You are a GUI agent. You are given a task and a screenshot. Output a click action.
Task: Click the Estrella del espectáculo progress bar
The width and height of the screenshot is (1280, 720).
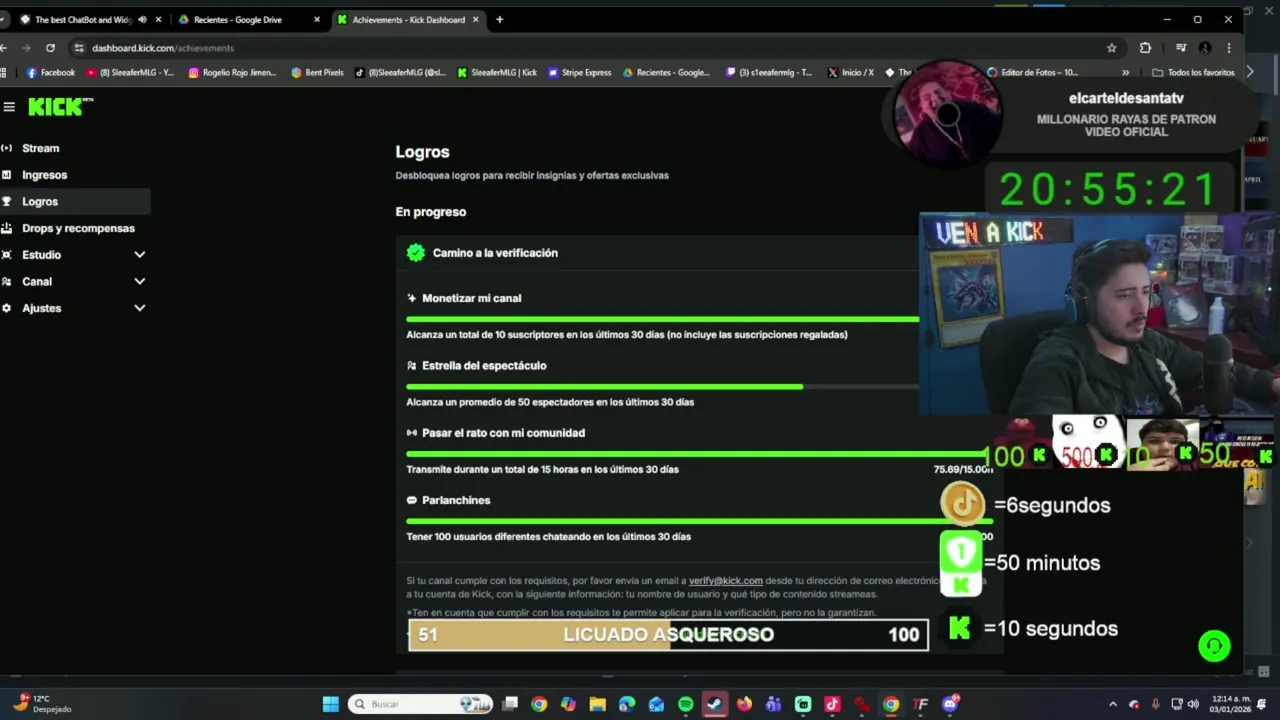pyautogui.click(x=662, y=386)
